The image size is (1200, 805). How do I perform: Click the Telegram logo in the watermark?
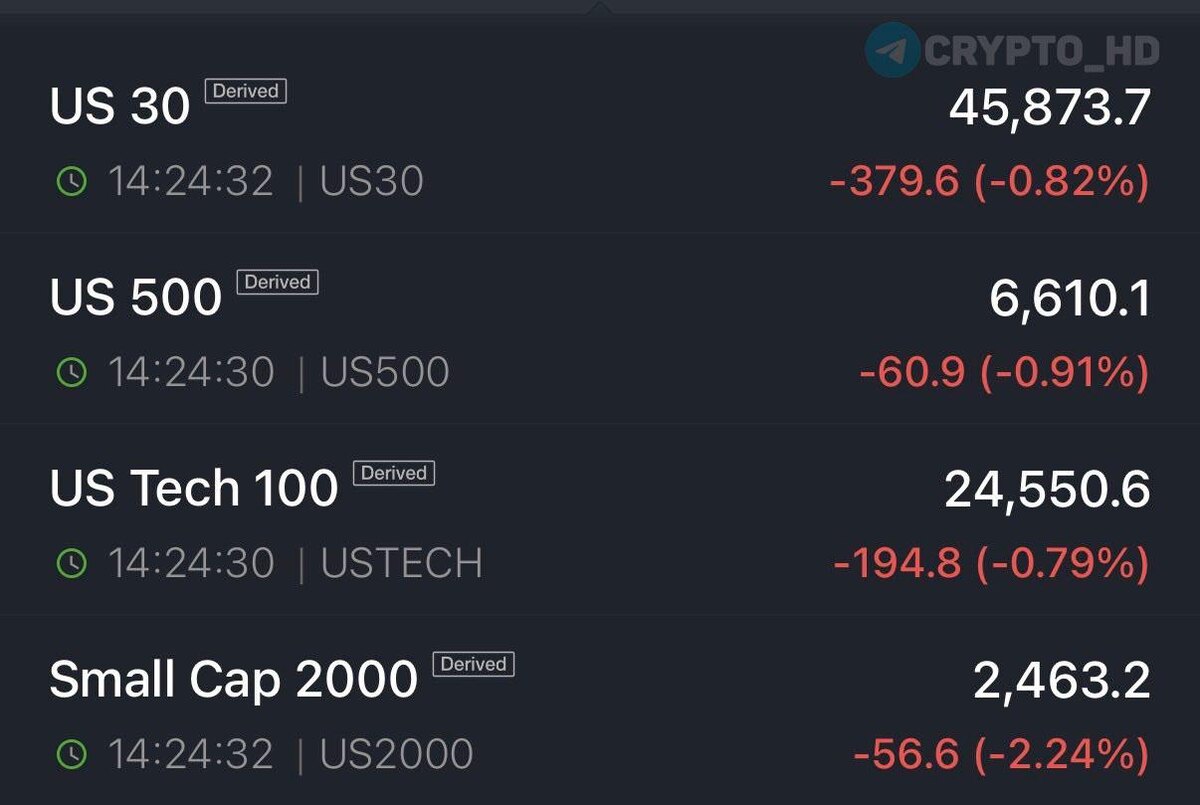tap(892, 50)
